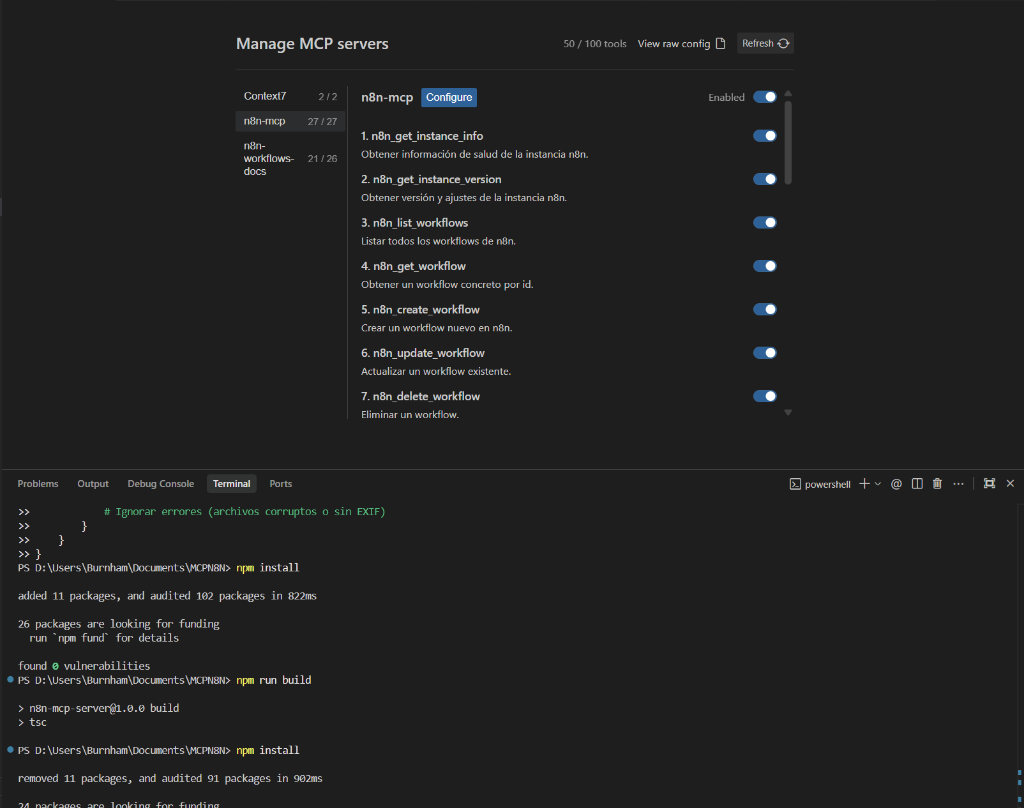Viewport: 1024px width, 808px height.
Task: Kill terminal with the trash icon
Action: coord(937,484)
